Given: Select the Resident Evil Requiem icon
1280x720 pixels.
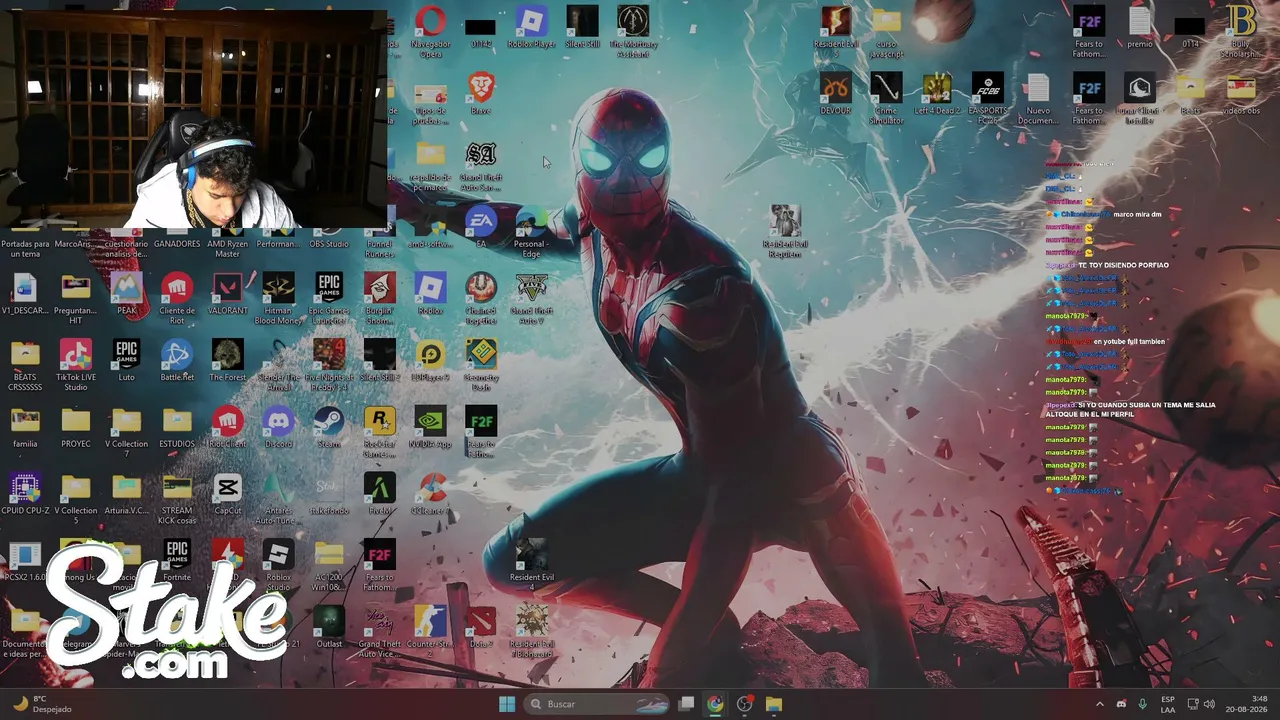Looking at the screenshot, I should [x=785, y=231].
